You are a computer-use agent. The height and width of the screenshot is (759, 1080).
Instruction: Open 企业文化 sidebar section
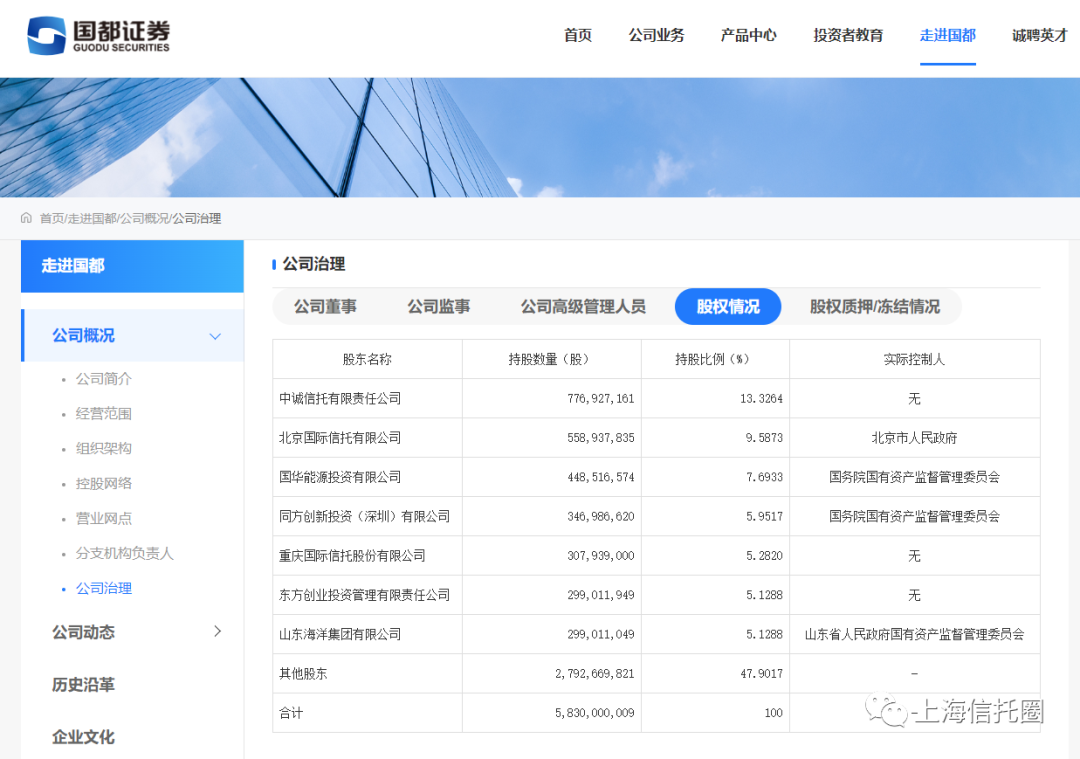83,737
